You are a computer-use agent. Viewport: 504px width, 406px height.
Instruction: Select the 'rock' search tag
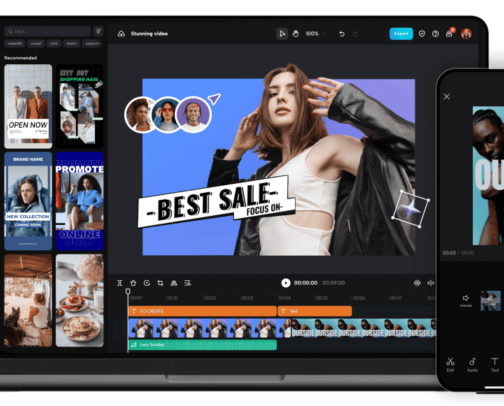(54, 44)
